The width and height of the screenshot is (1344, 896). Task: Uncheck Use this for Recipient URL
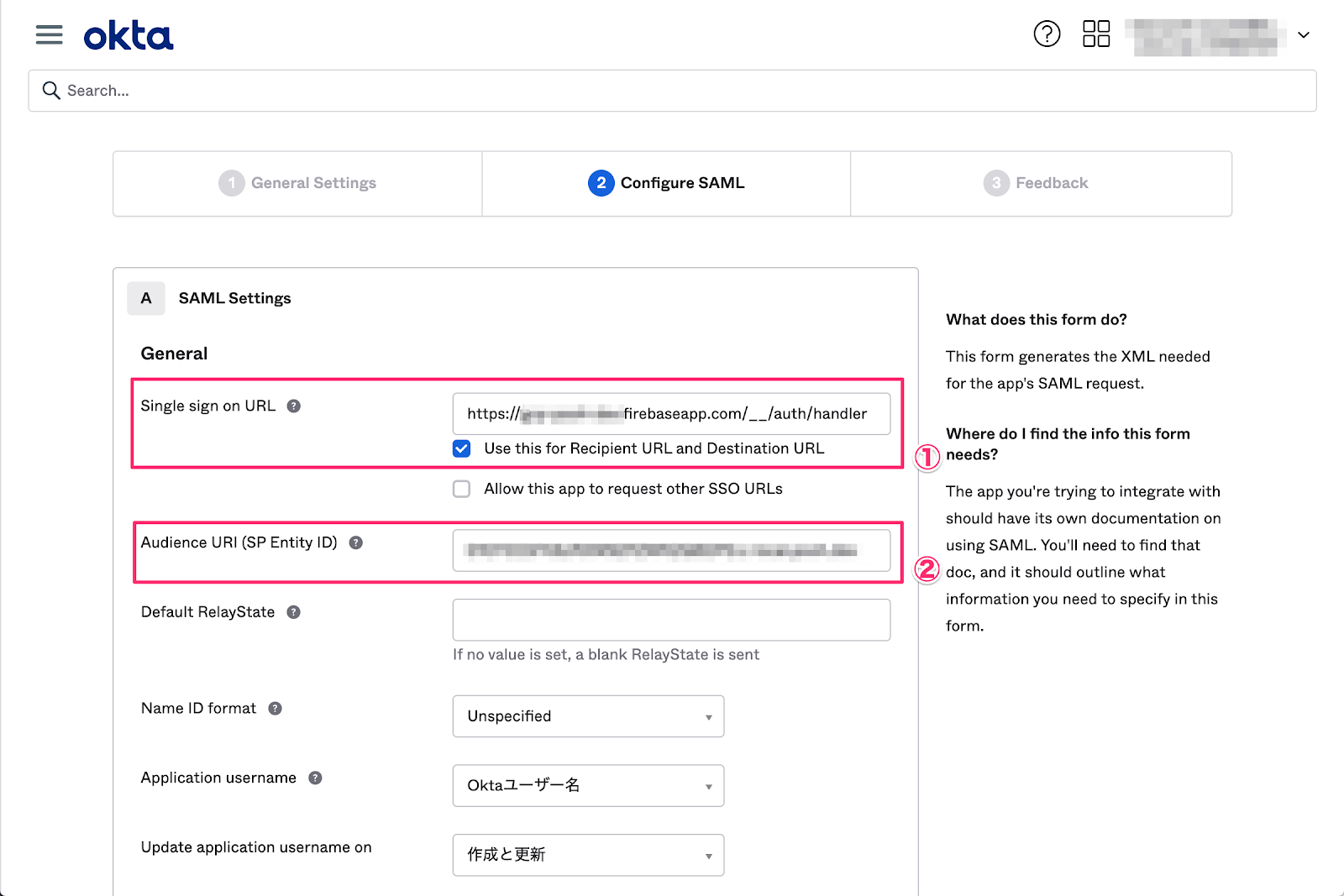tap(462, 448)
